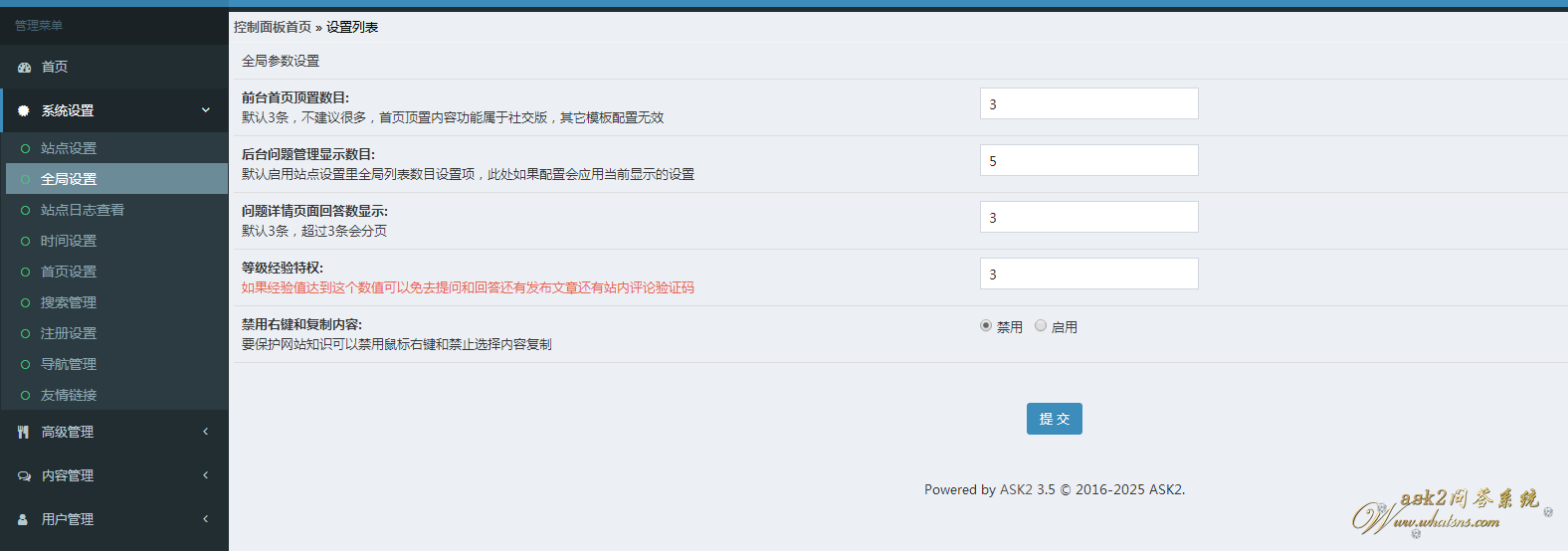
Task: Expand the 高级管理 menu arrow
Action: coord(206,432)
